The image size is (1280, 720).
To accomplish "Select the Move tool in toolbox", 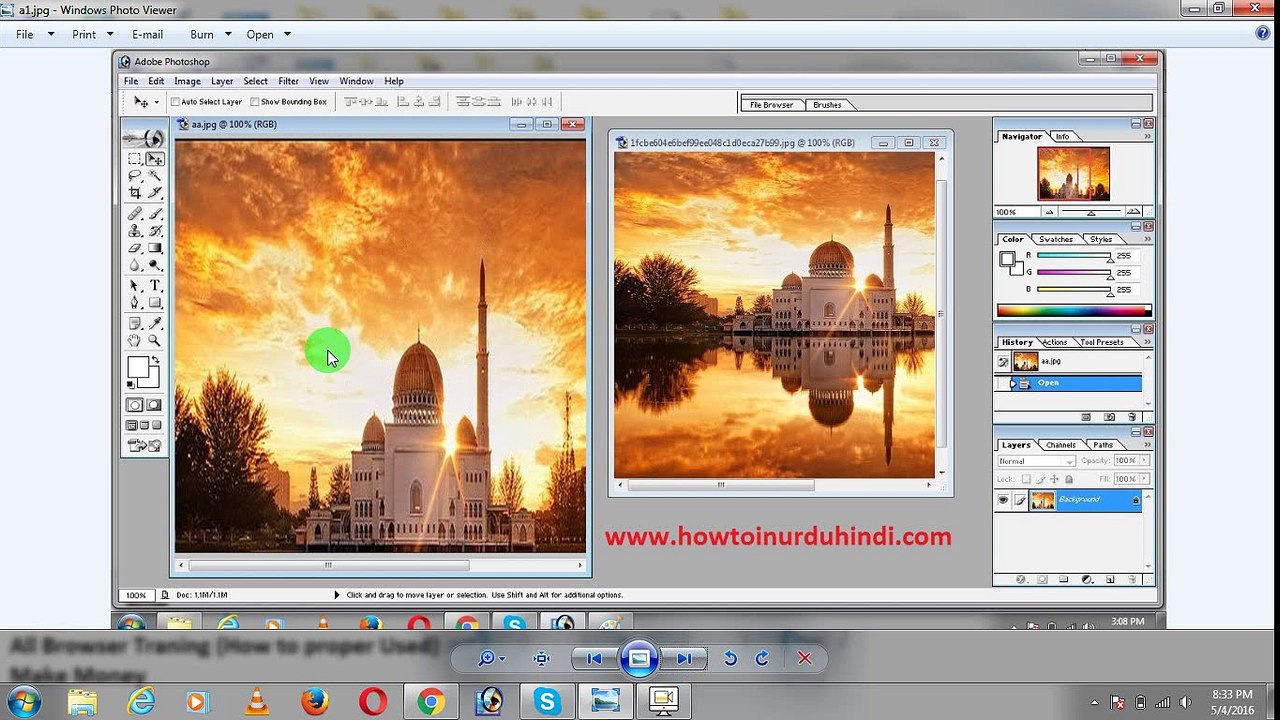I will [155, 158].
